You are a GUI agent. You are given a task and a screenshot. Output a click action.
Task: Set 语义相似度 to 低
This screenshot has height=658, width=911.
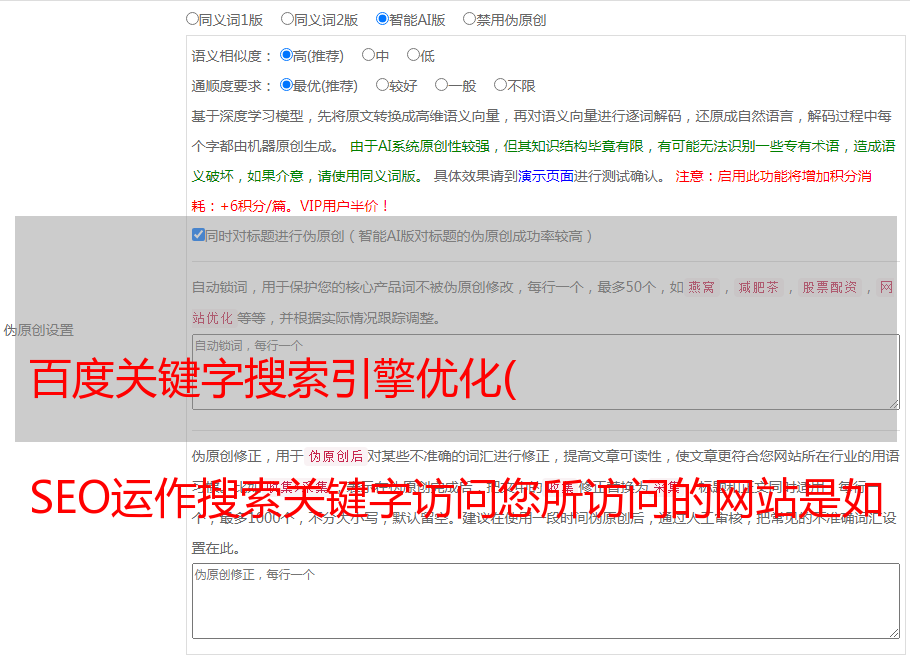point(413,55)
